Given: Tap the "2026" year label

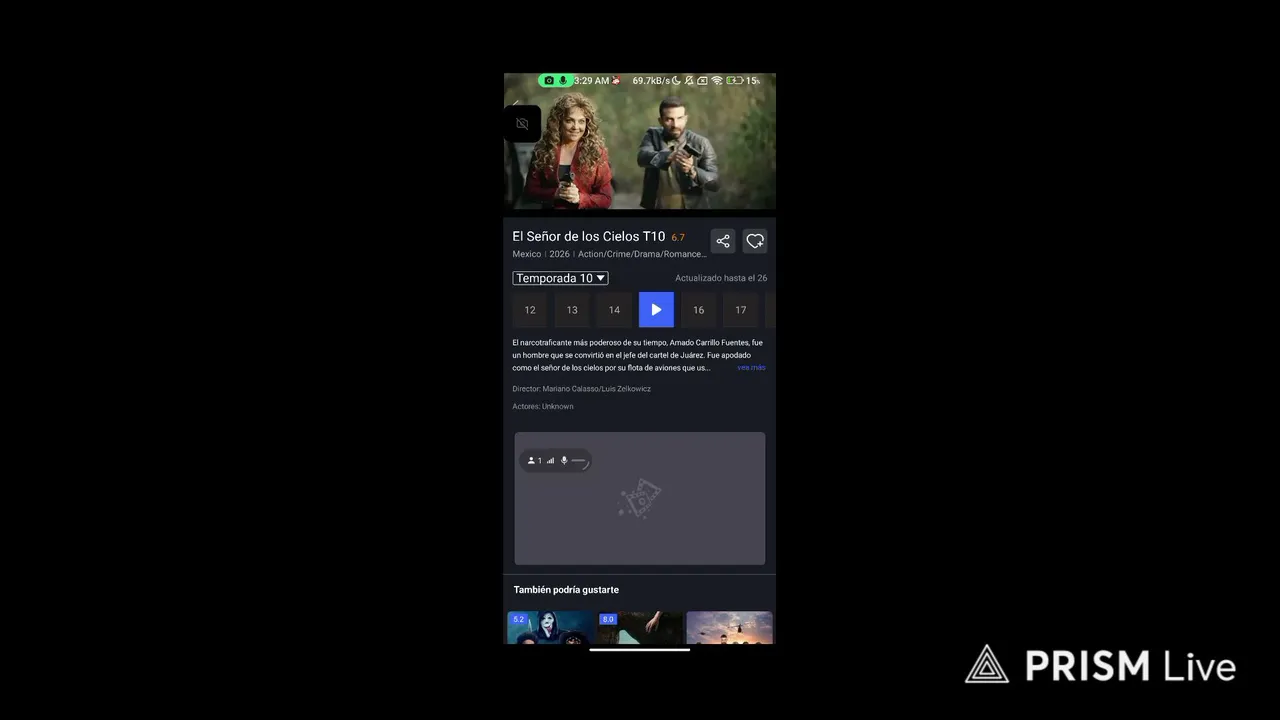Looking at the screenshot, I should 559,254.
